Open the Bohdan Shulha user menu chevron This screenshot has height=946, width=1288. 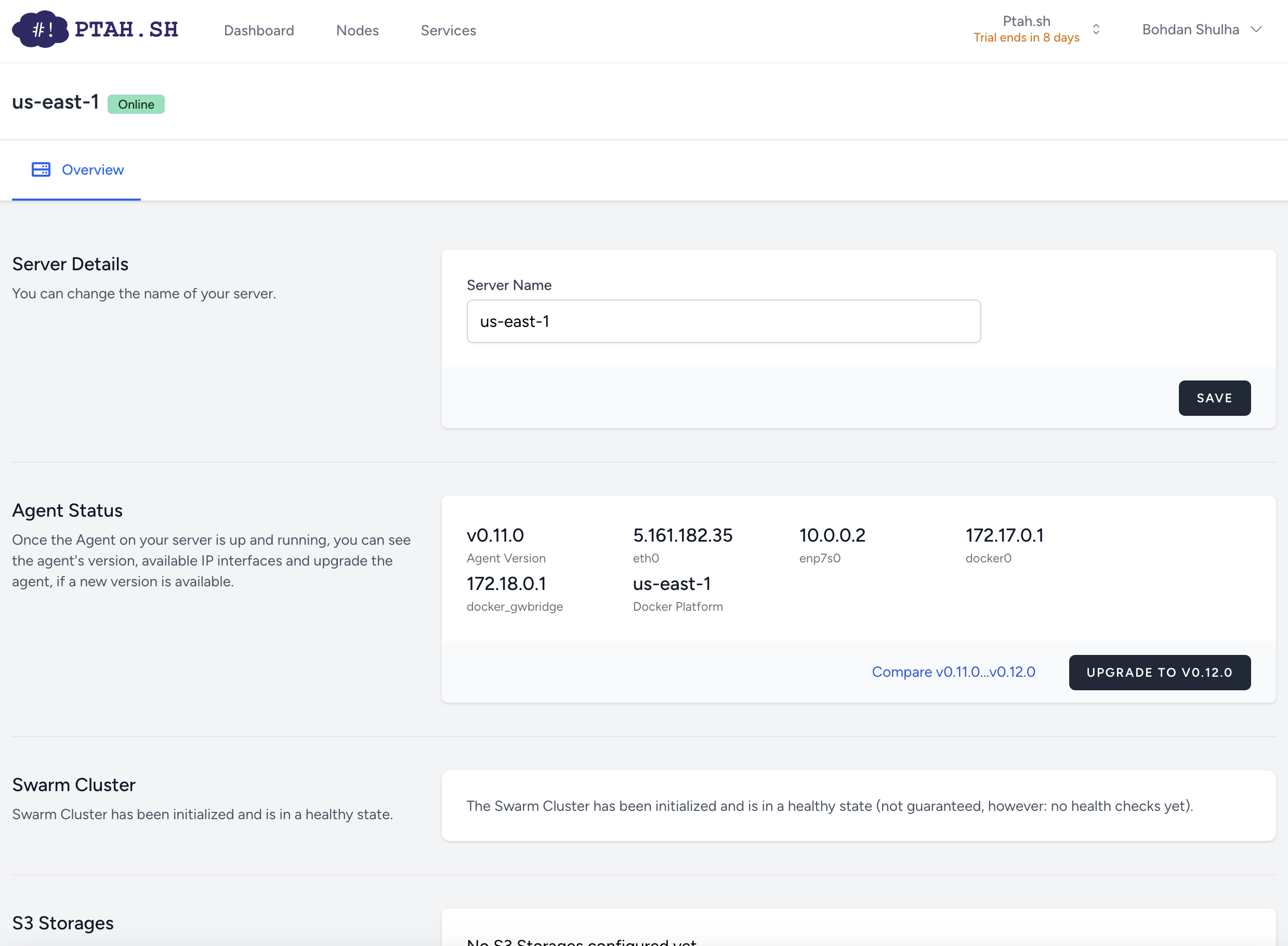coord(1256,29)
